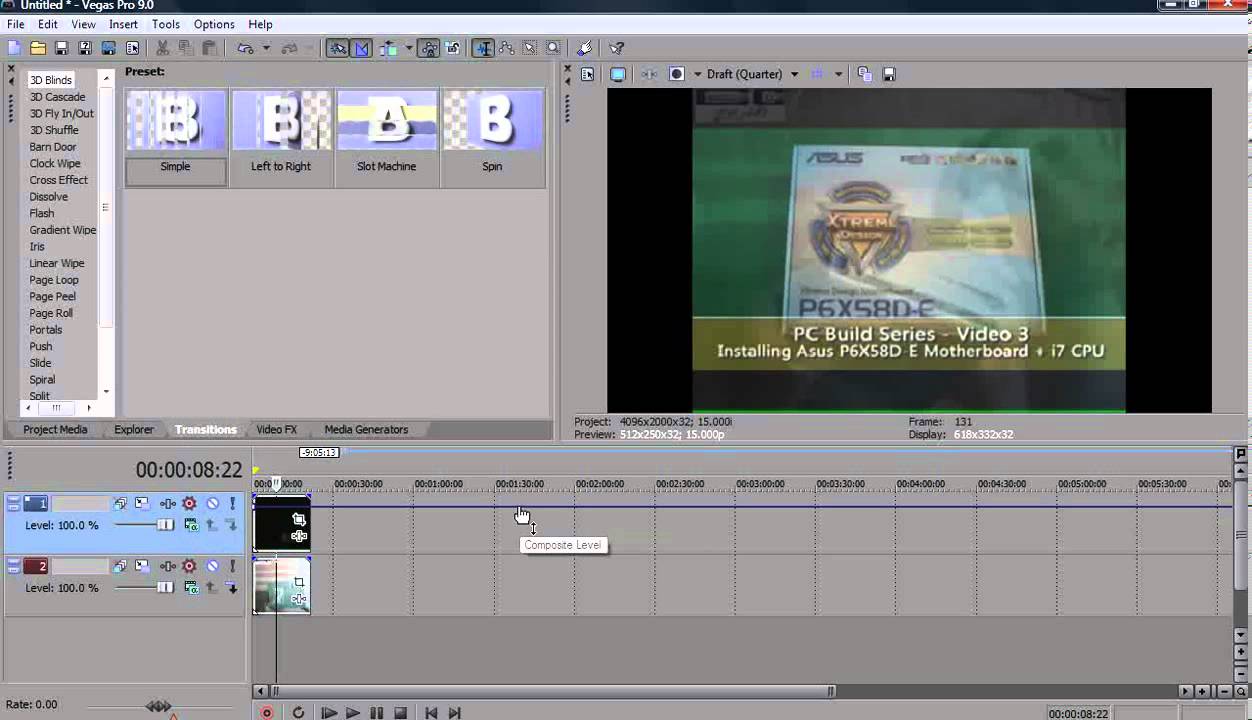This screenshot has height=720, width=1252.
Task: Switch to the Explorer tab
Action: [x=134, y=429]
